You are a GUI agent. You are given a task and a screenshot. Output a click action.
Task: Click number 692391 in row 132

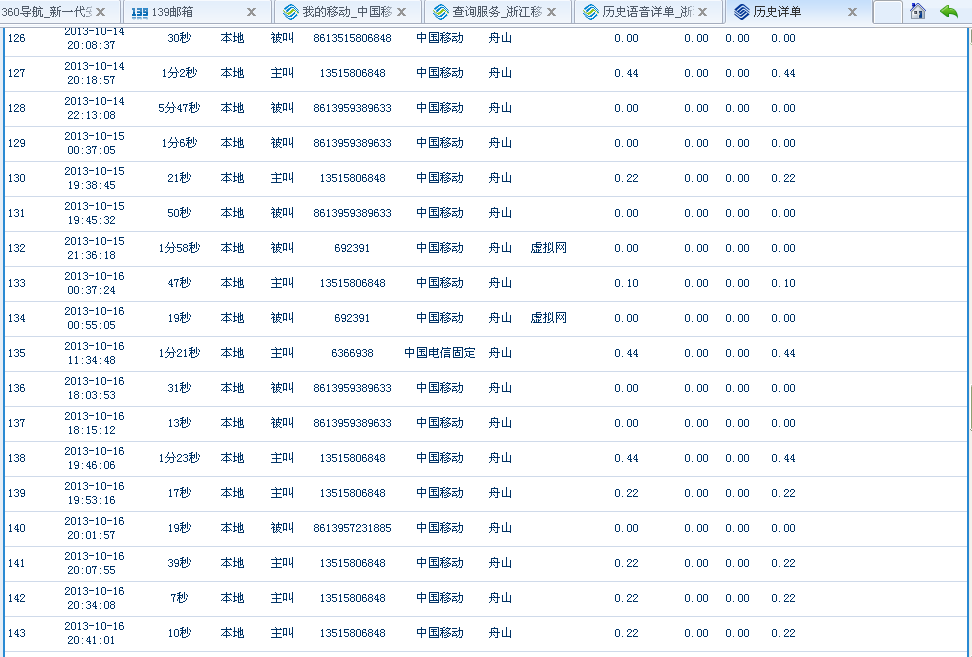[x=352, y=248]
